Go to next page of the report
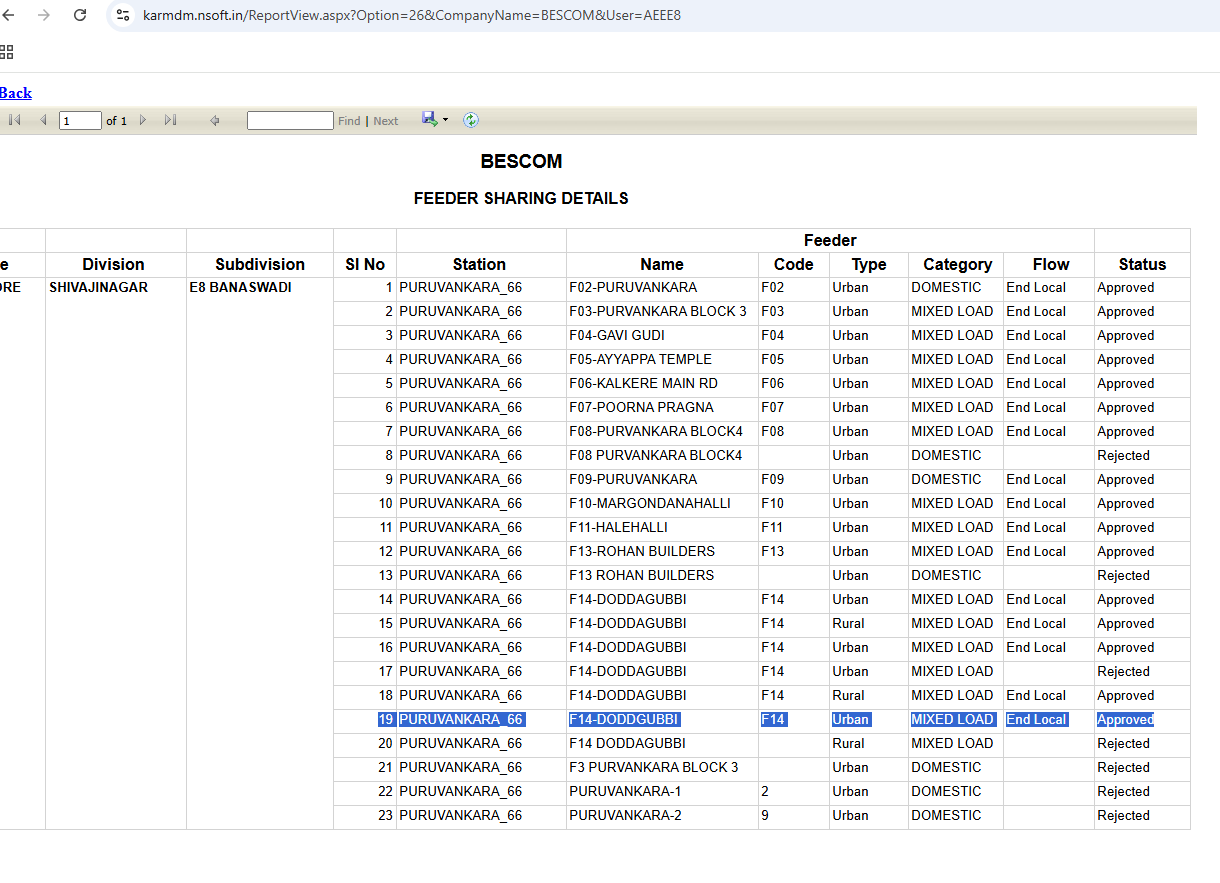Screen dimensions: 1220x883 click(143, 120)
